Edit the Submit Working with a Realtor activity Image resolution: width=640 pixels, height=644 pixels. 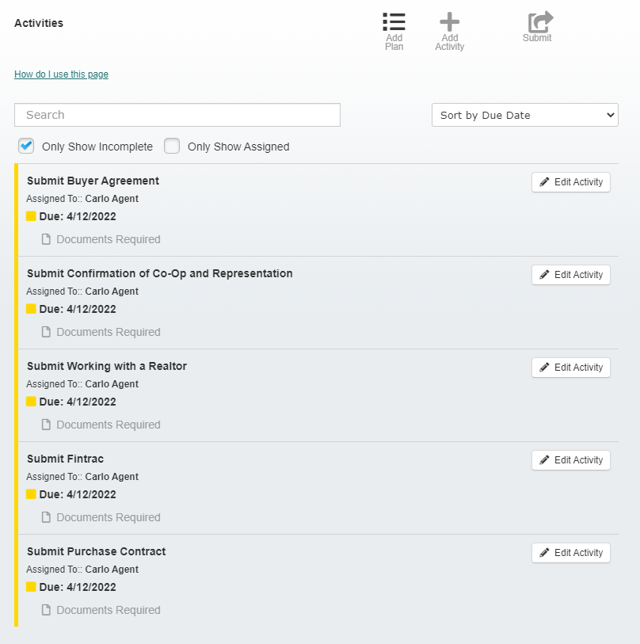point(570,367)
